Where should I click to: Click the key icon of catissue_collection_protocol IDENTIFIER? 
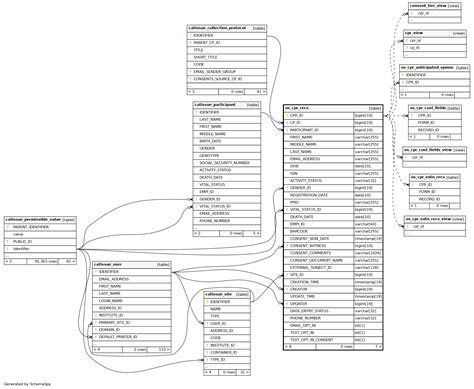tap(190, 35)
